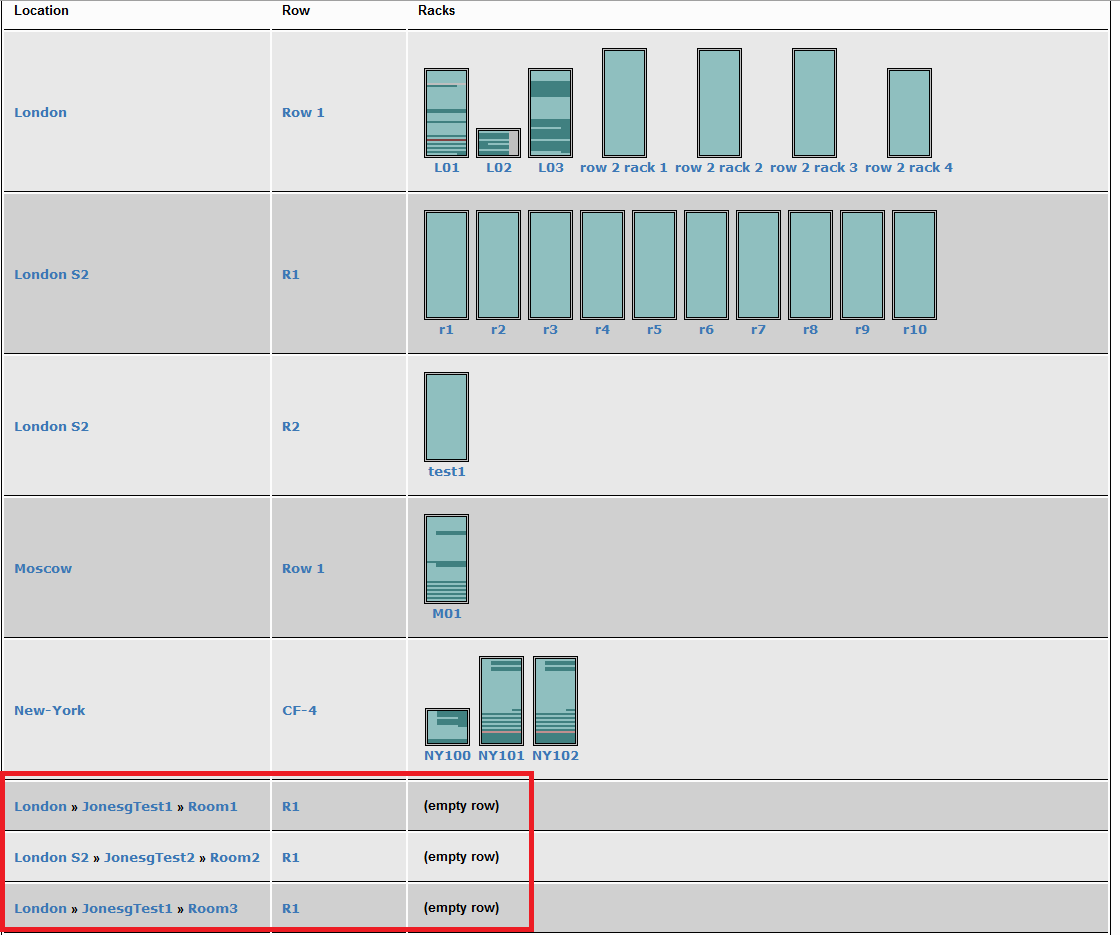The height and width of the screenshot is (935, 1120).
Task: Select the Room3 link
Action: 213,909
